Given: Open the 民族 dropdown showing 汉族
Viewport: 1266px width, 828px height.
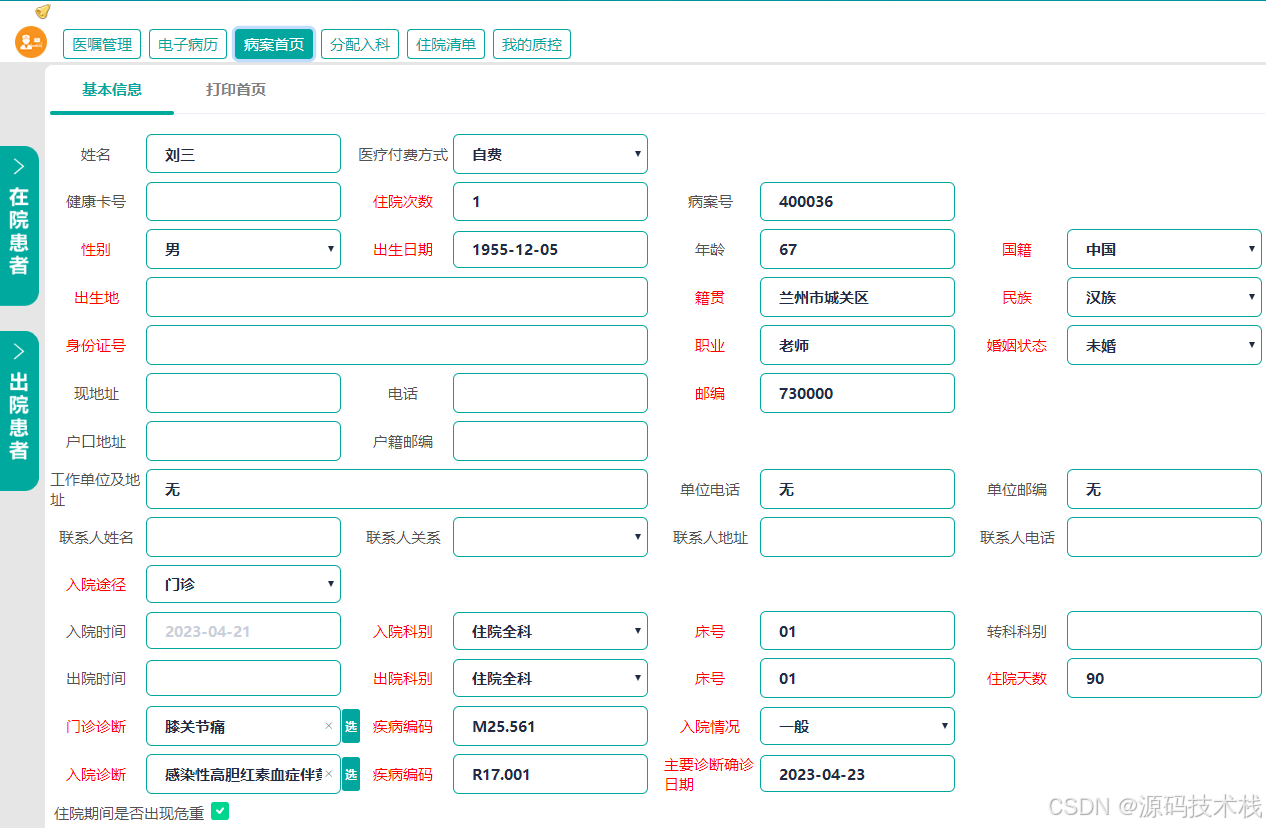Looking at the screenshot, I should click(1164, 297).
